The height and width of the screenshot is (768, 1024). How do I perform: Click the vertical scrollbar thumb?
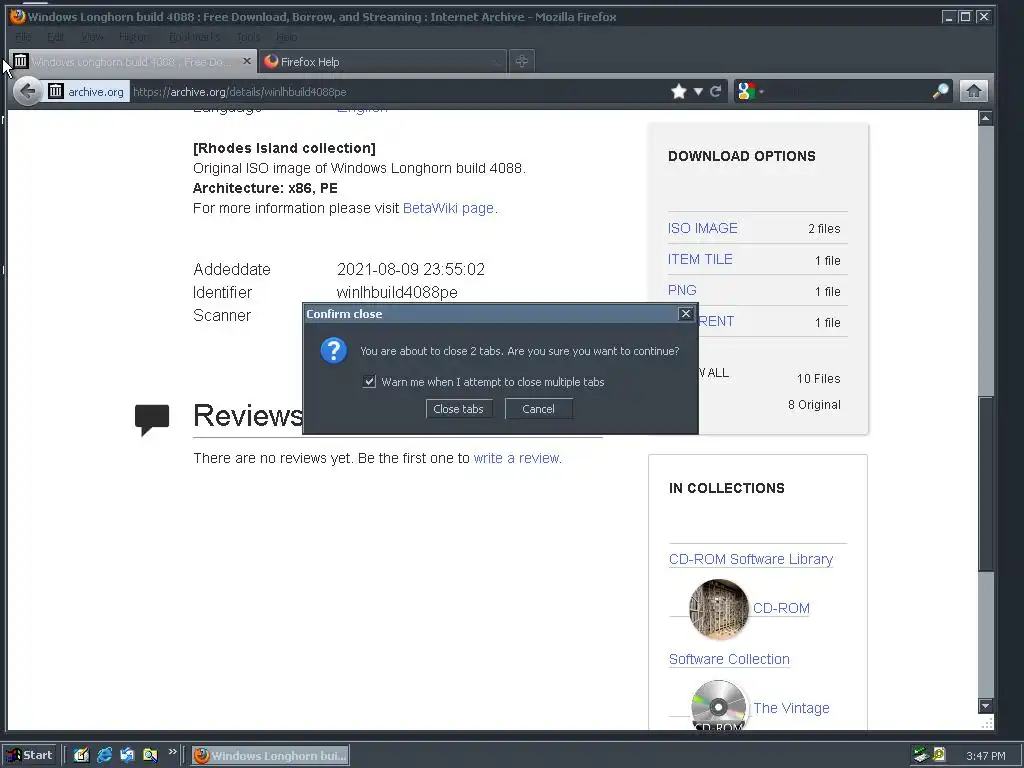click(x=985, y=483)
